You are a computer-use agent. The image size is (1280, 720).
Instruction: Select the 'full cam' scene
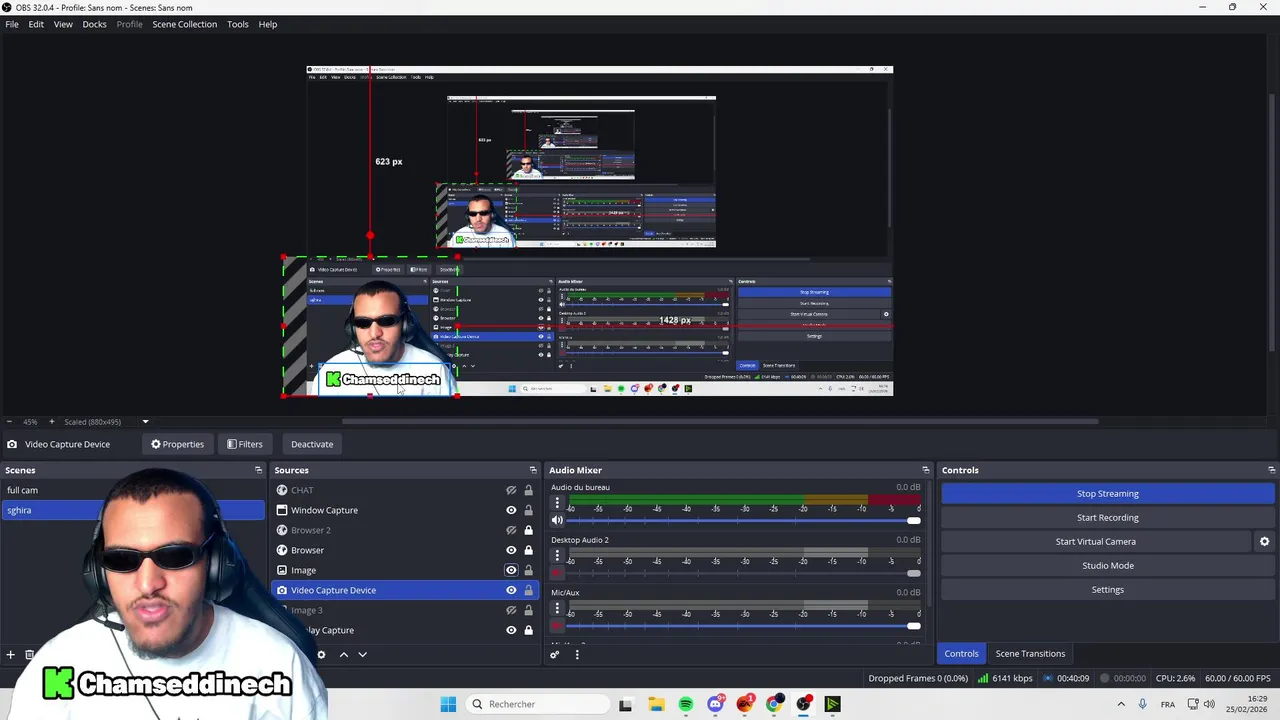click(133, 490)
